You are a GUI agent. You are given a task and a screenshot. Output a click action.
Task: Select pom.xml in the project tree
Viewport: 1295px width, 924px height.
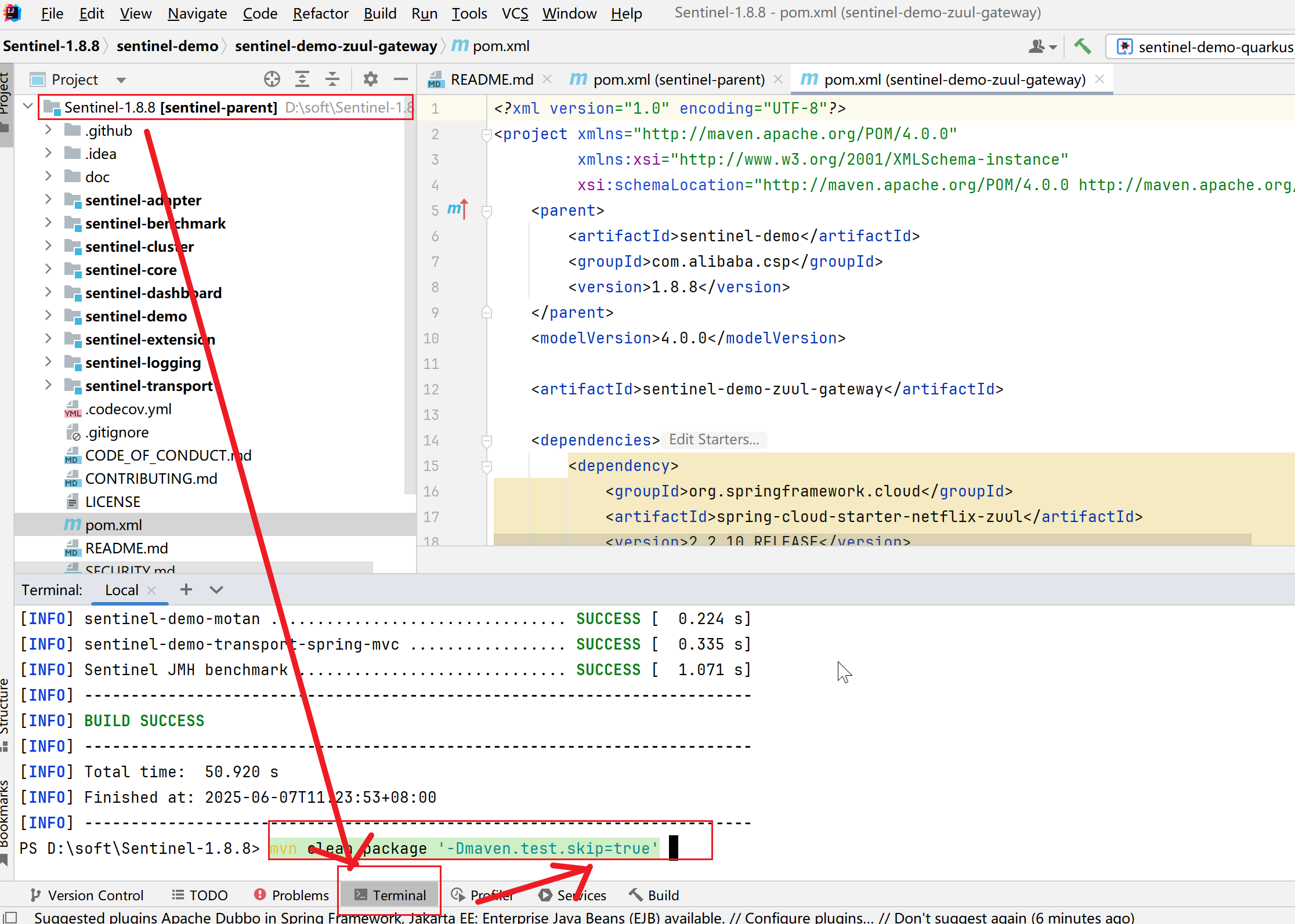point(114,525)
